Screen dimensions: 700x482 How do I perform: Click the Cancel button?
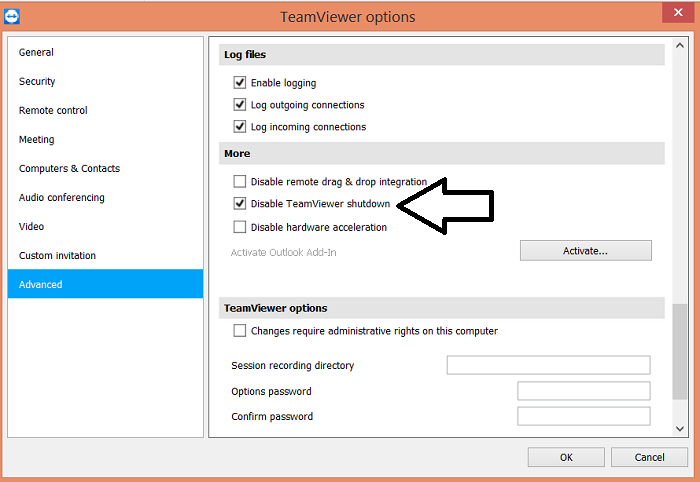pos(649,457)
